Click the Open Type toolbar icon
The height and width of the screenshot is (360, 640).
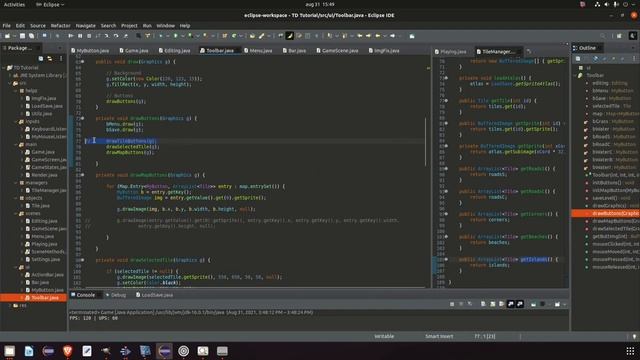point(252,36)
